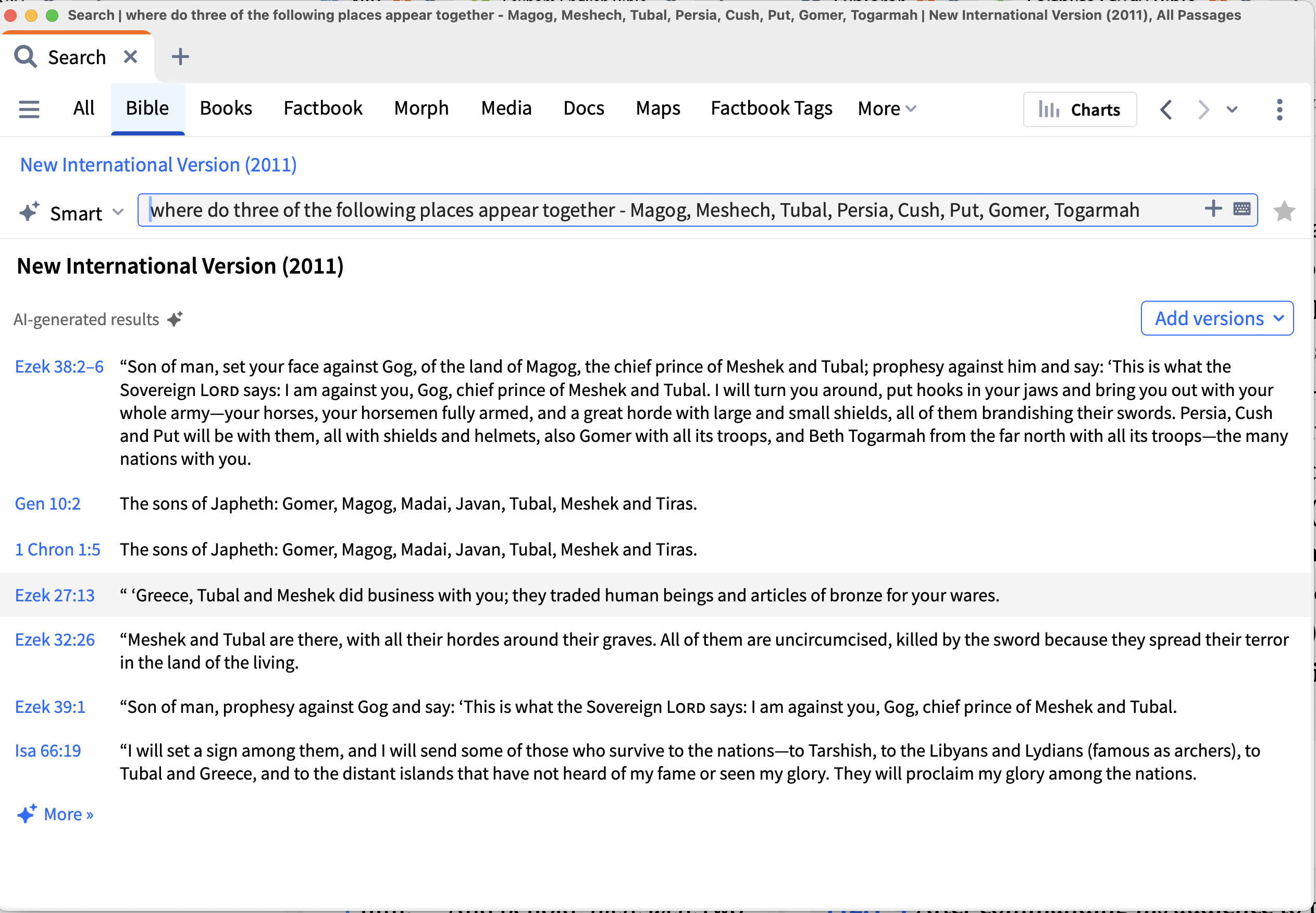
Task: Switch to the Docs tab
Action: point(583,108)
